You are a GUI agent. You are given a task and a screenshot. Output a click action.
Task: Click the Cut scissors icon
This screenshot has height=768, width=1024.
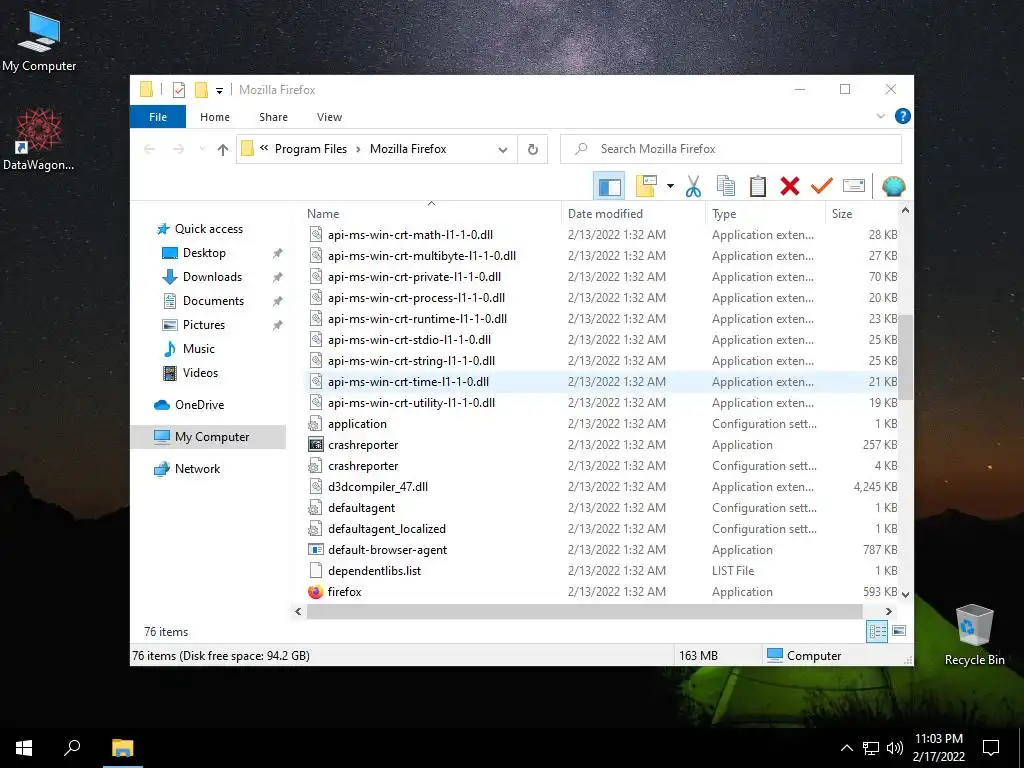click(693, 187)
